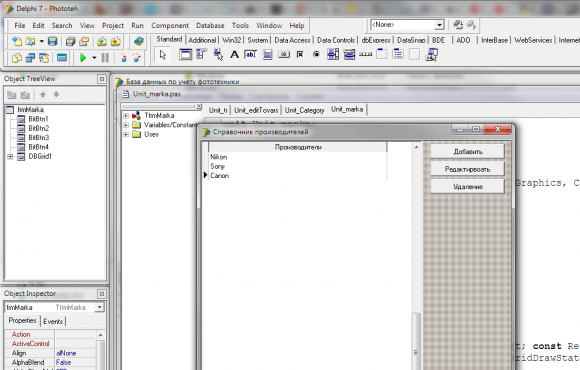The height and width of the screenshot is (370, 580).
Task: Switch to the Unit_Category editor tab
Action: 304,110
